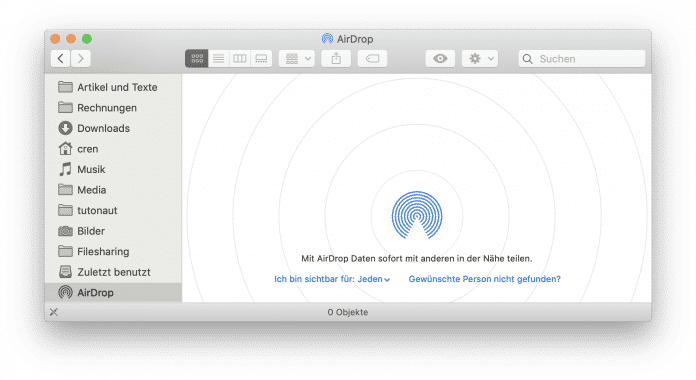
Task: Switch to column view mode
Action: point(240,59)
